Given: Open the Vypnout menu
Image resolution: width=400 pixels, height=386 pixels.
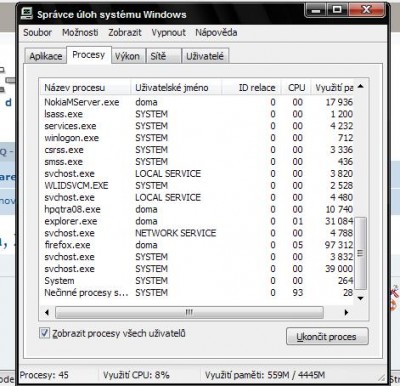Looking at the screenshot, I should point(168,33).
